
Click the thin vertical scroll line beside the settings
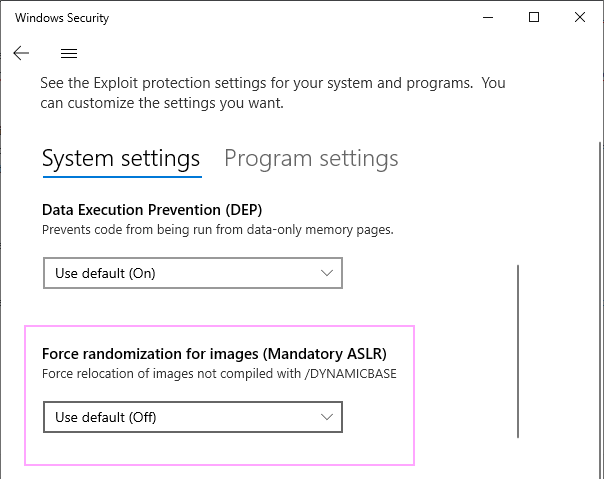pos(518,351)
